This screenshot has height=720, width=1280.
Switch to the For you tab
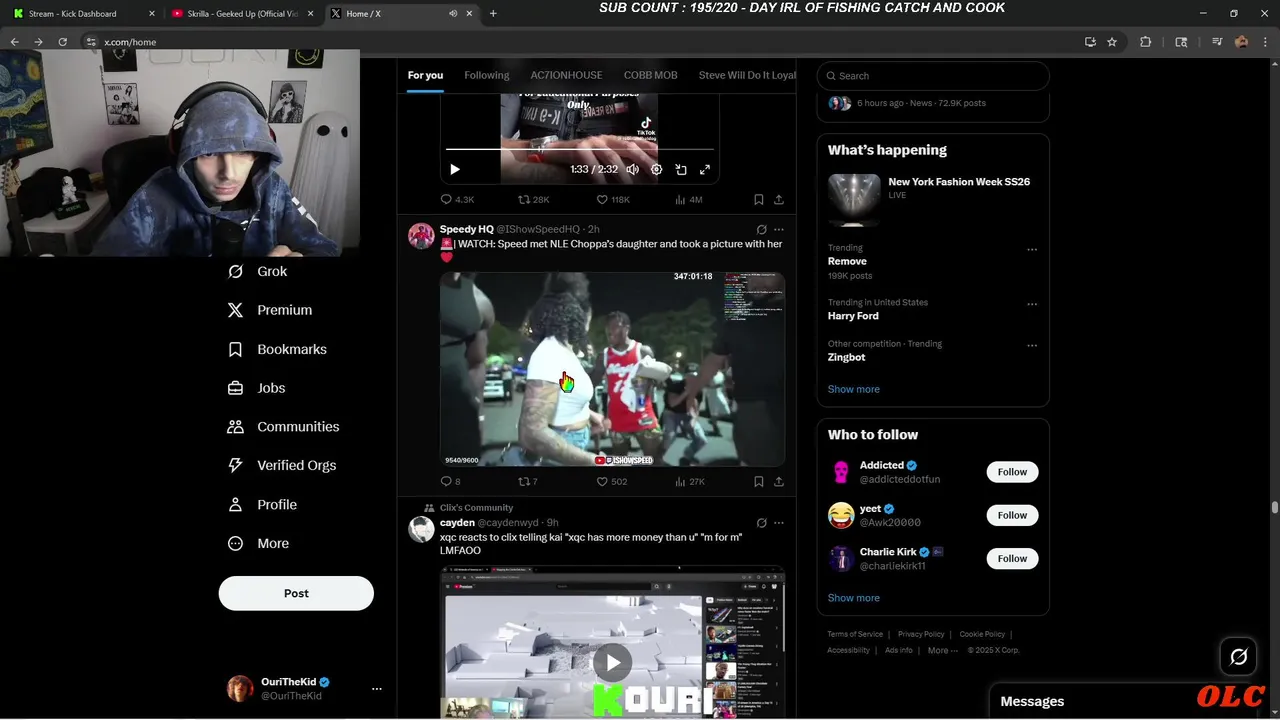[x=425, y=75]
